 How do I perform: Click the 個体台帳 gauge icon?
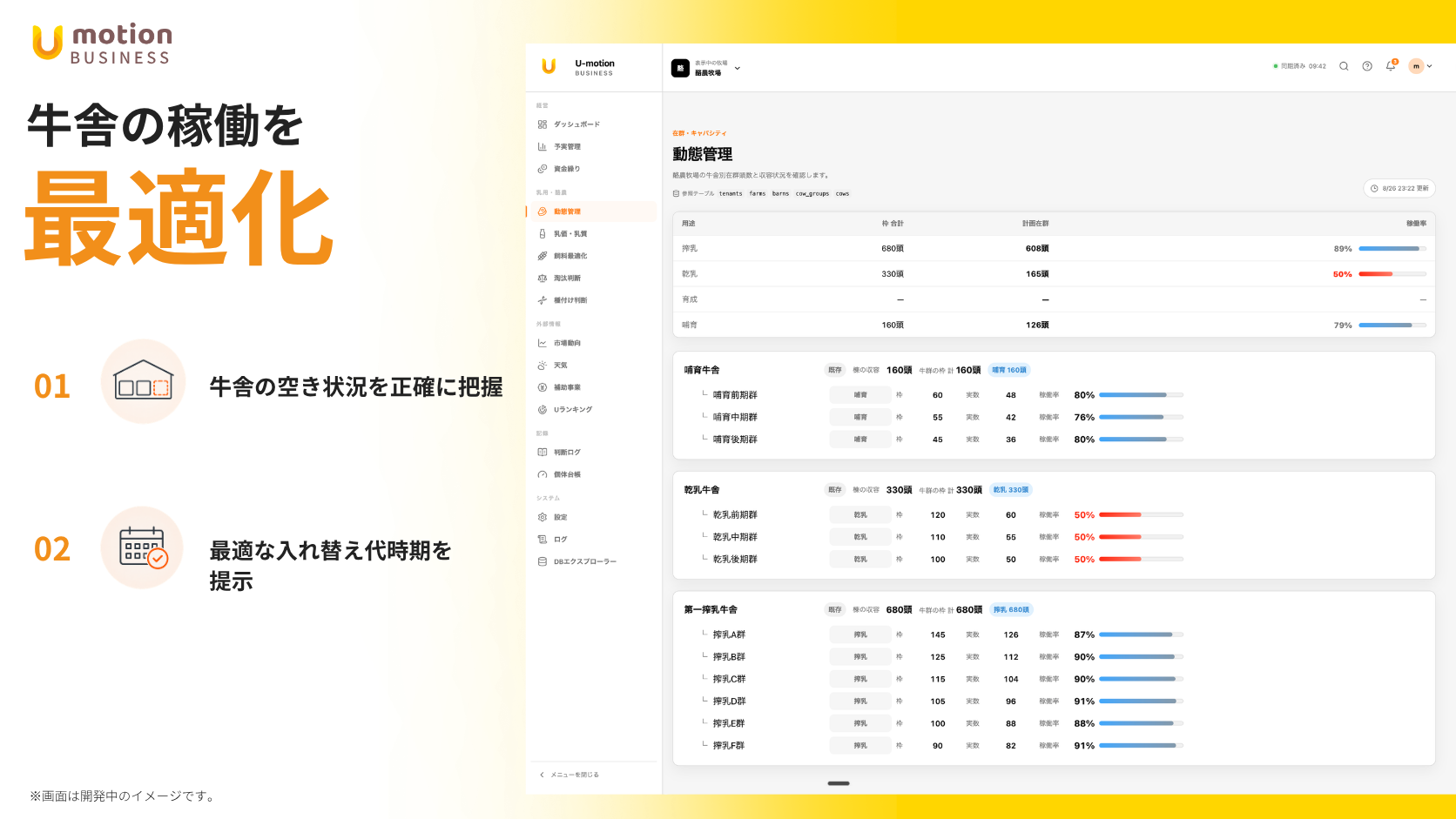click(x=543, y=474)
